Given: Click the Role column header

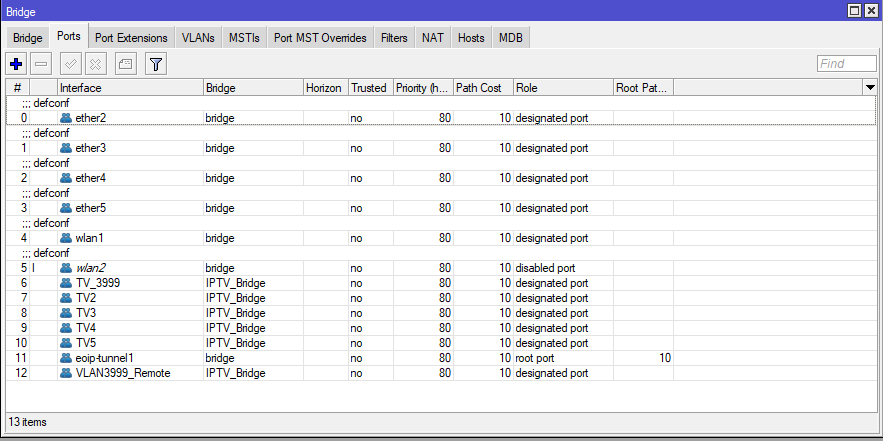Looking at the screenshot, I should pyautogui.click(x=563, y=88).
